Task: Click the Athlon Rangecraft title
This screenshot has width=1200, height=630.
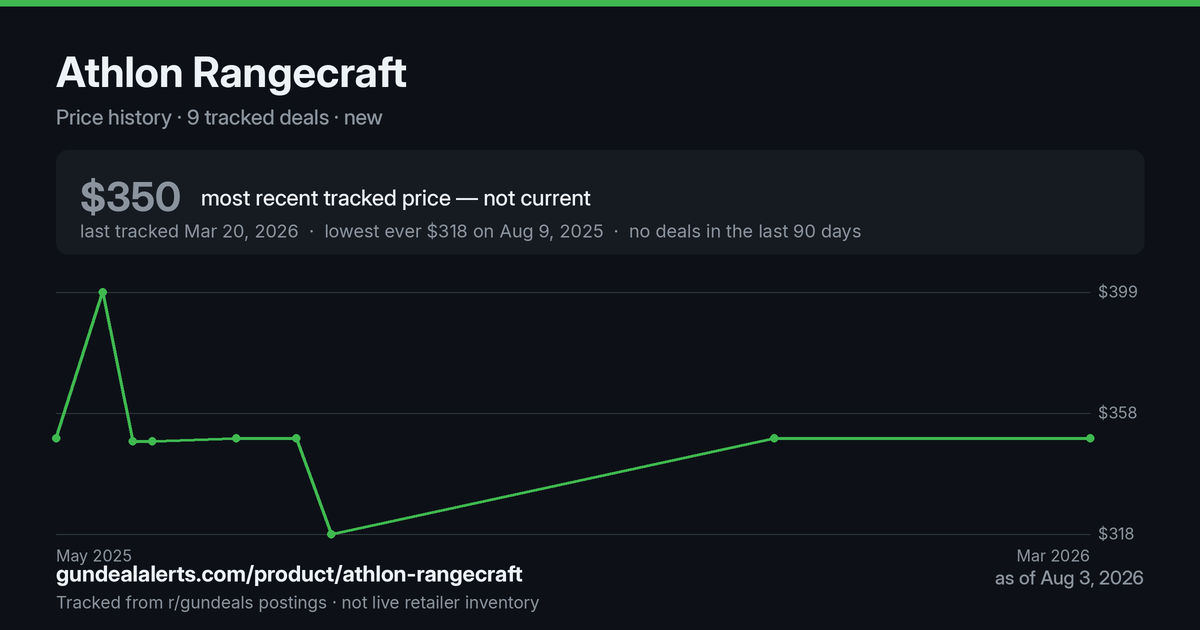Action: click(x=231, y=73)
